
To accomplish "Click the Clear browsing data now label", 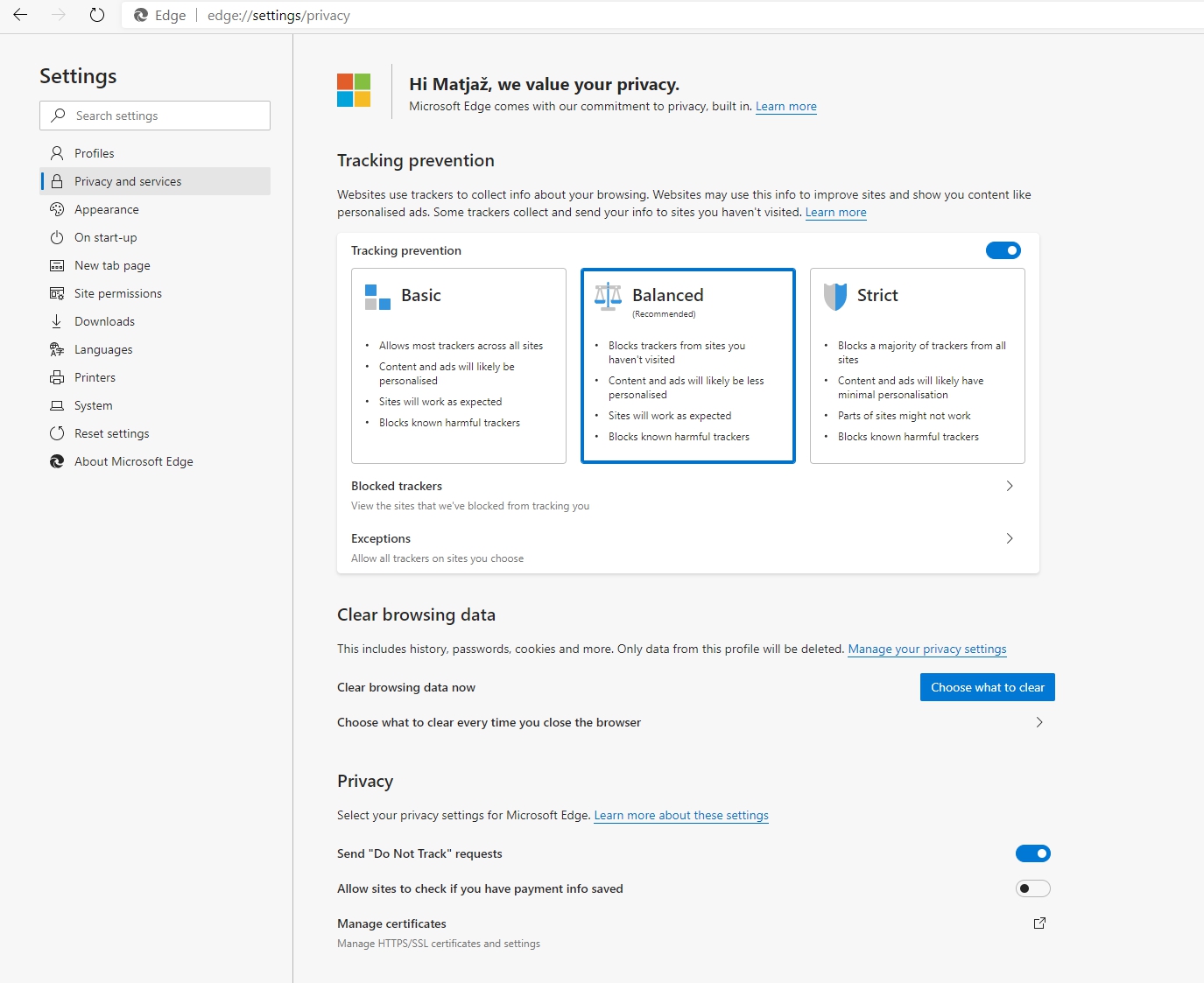I will [x=406, y=687].
